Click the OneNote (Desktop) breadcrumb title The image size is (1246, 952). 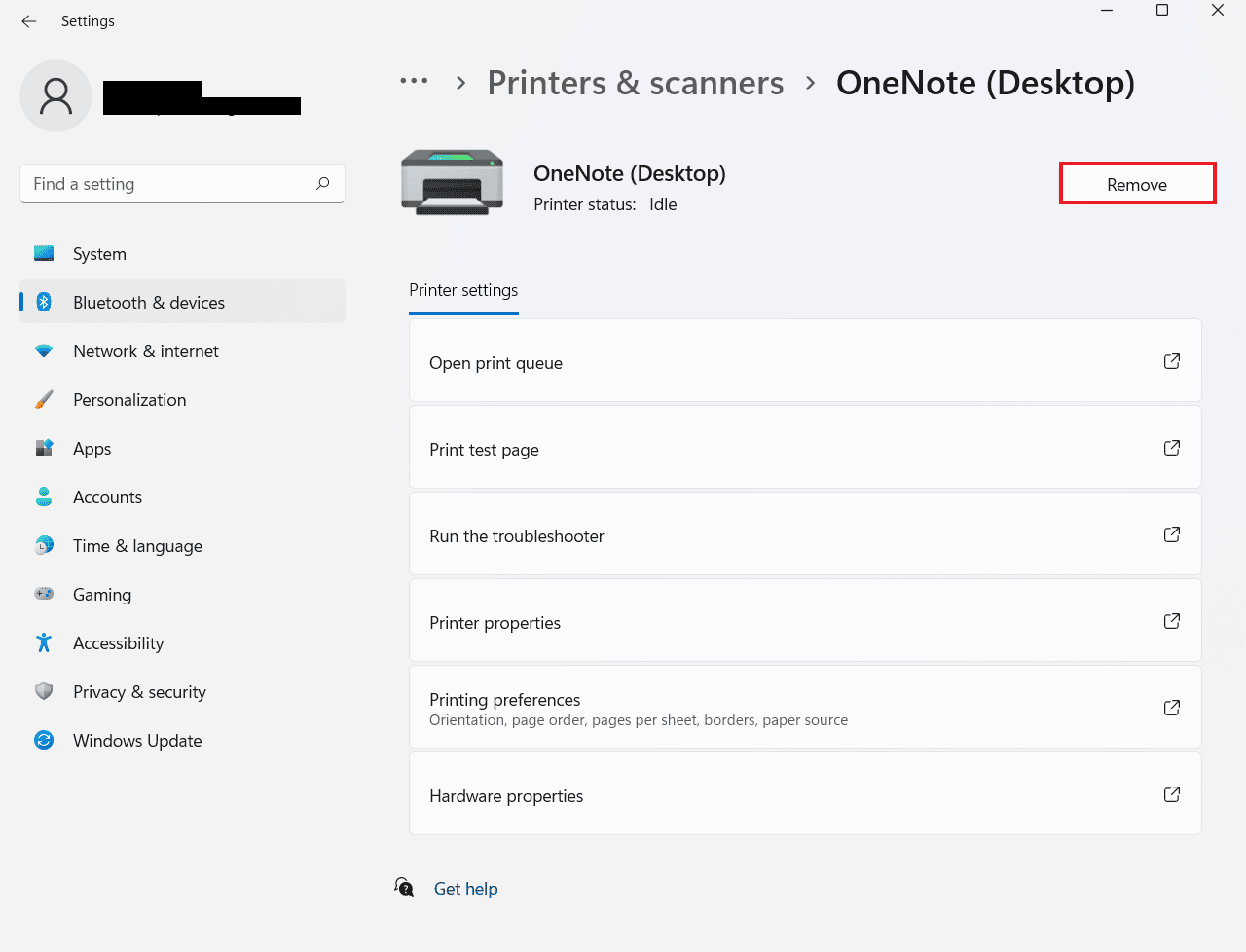(985, 83)
